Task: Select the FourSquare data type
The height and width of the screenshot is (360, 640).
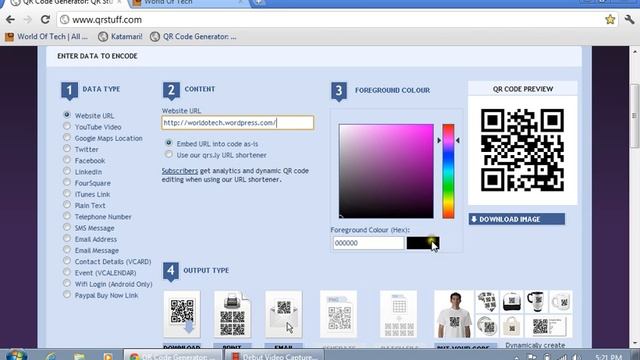Action: (67, 182)
